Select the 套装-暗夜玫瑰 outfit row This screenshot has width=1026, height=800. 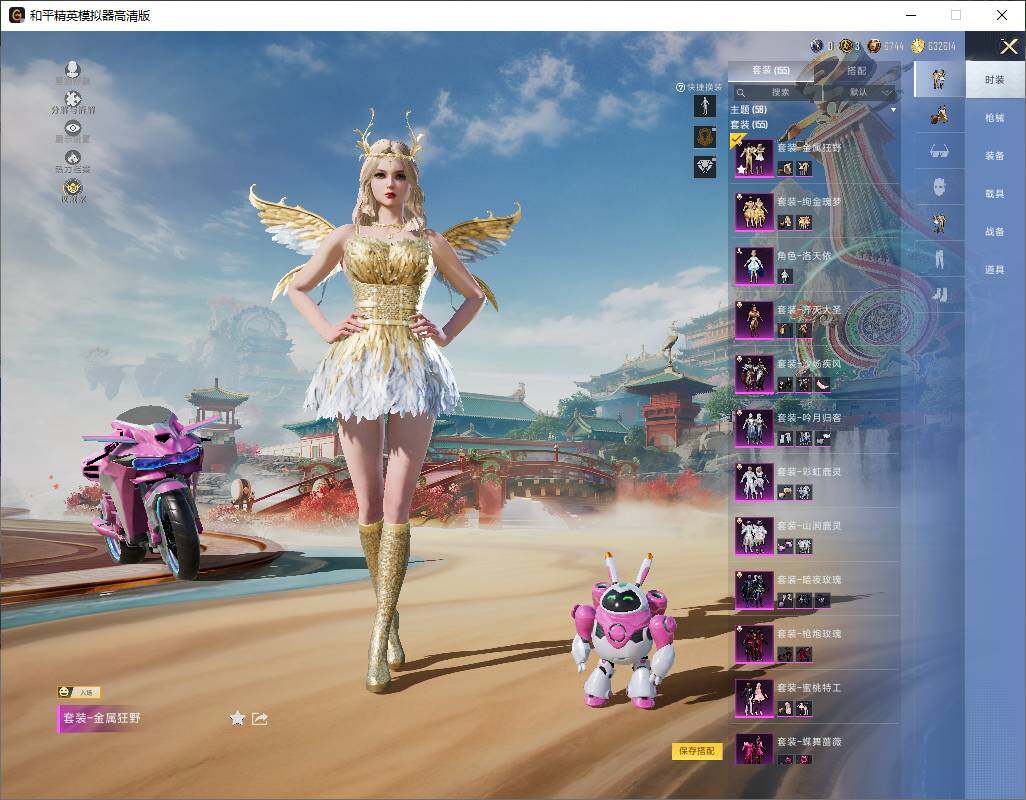click(x=814, y=590)
